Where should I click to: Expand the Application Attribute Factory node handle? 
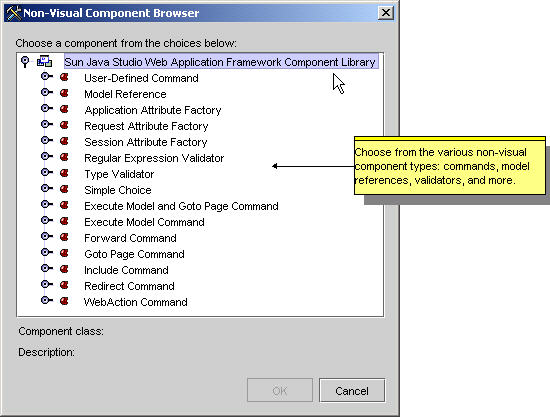[47, 108]
